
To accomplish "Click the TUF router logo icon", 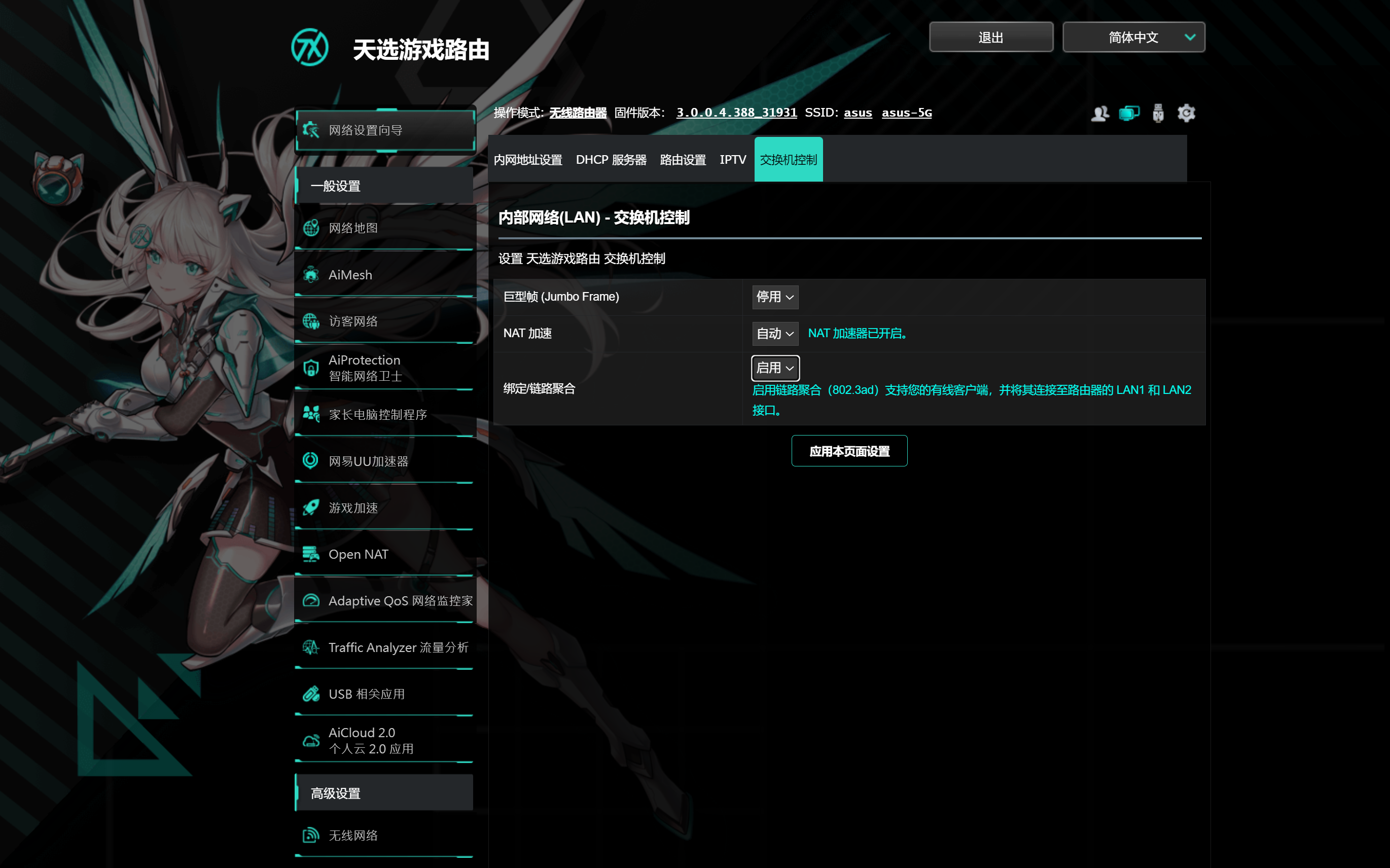I will [309, 48].
